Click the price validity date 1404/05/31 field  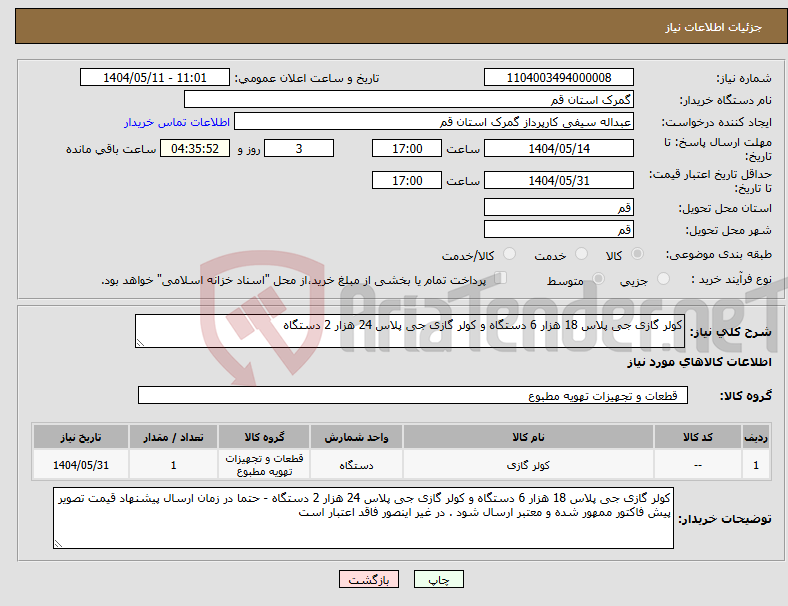click(558, 180)
